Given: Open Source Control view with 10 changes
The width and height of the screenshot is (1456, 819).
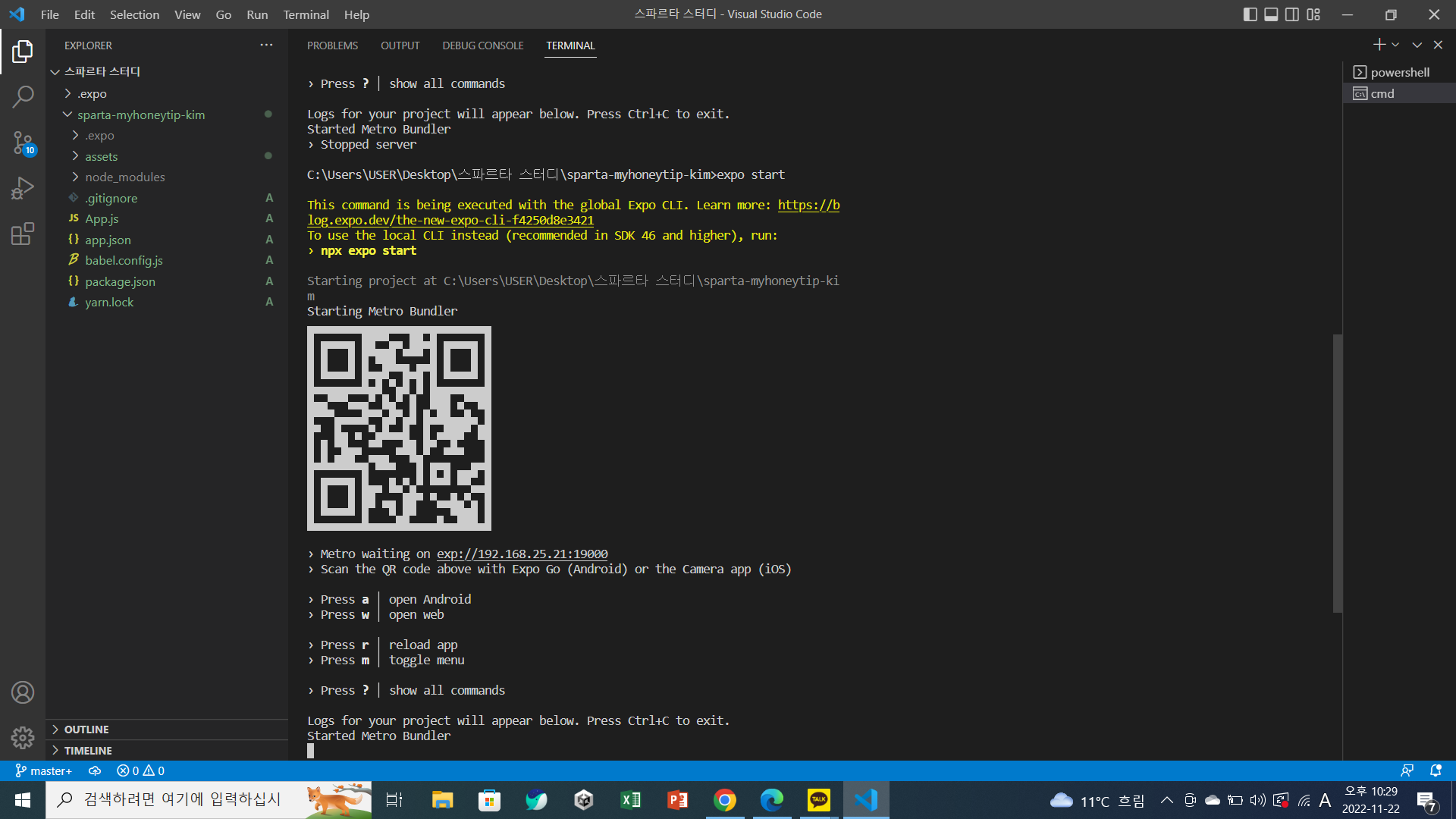Looking at the screenshot, I should click(23, 143).
